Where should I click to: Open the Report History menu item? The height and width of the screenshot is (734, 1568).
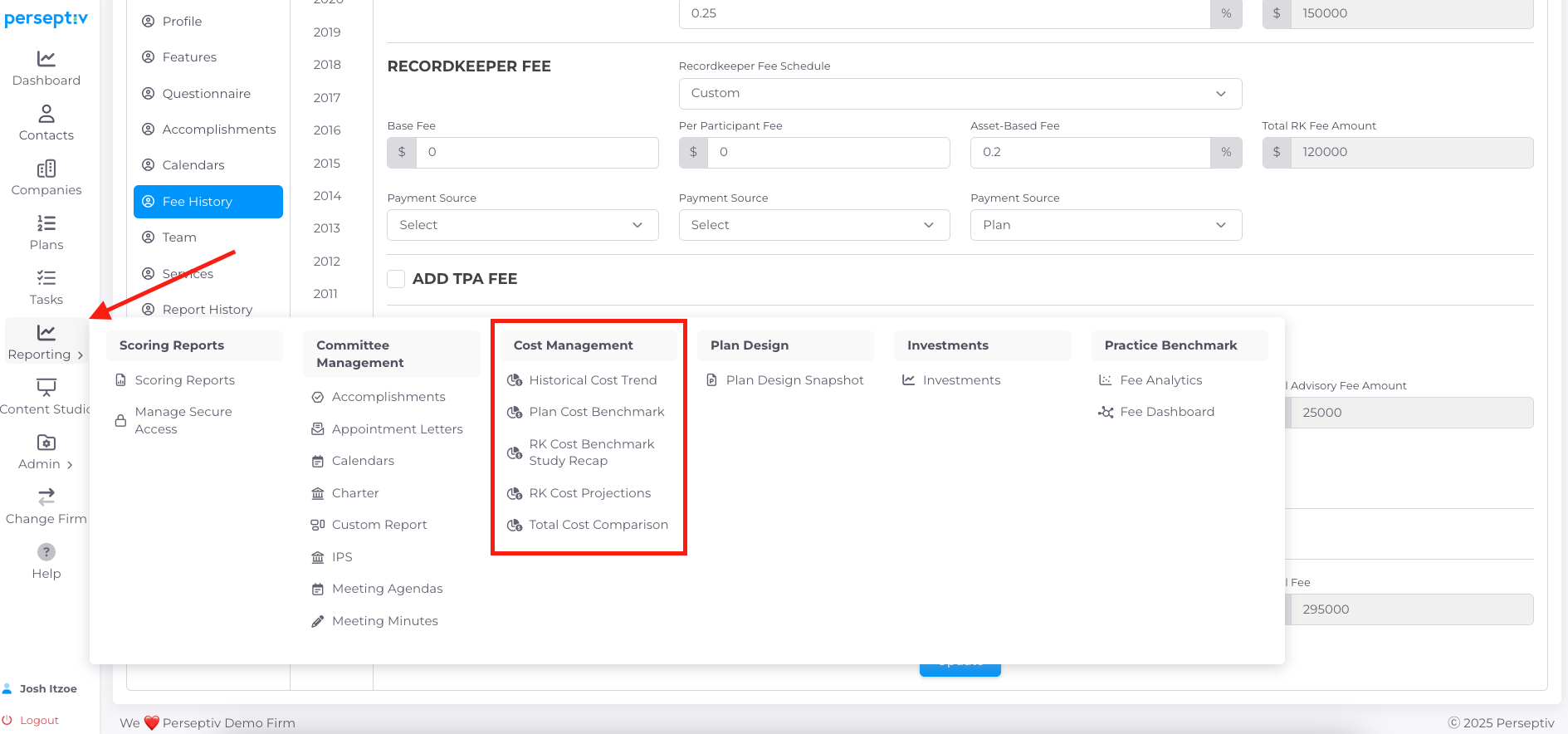[208, 309]
